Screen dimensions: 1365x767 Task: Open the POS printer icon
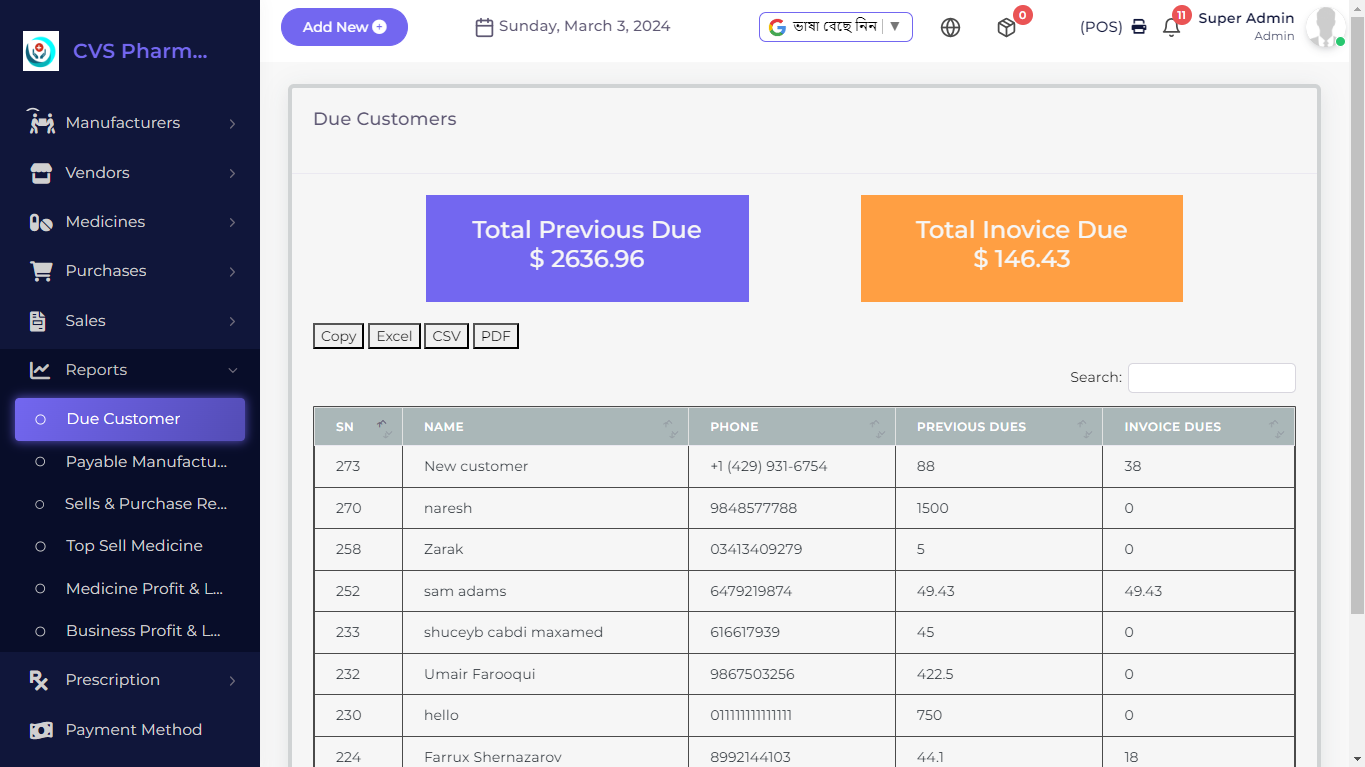click(x=1139, y=27)
